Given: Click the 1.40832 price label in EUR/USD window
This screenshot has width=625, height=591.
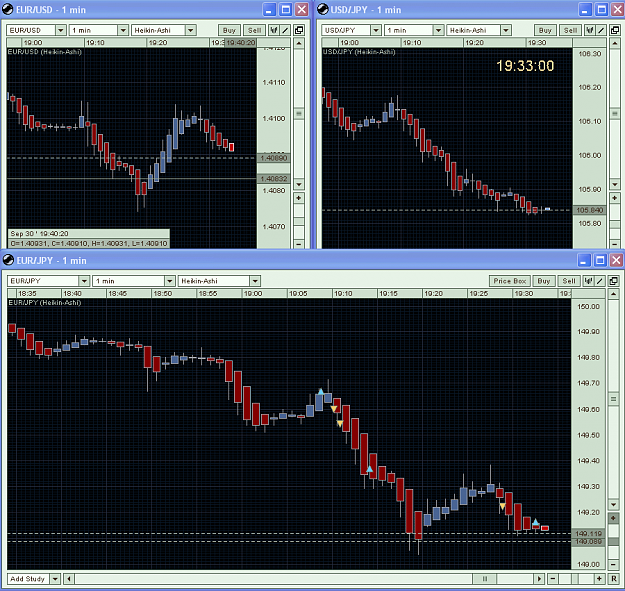Looking at the screenshot, I should 274,179.
